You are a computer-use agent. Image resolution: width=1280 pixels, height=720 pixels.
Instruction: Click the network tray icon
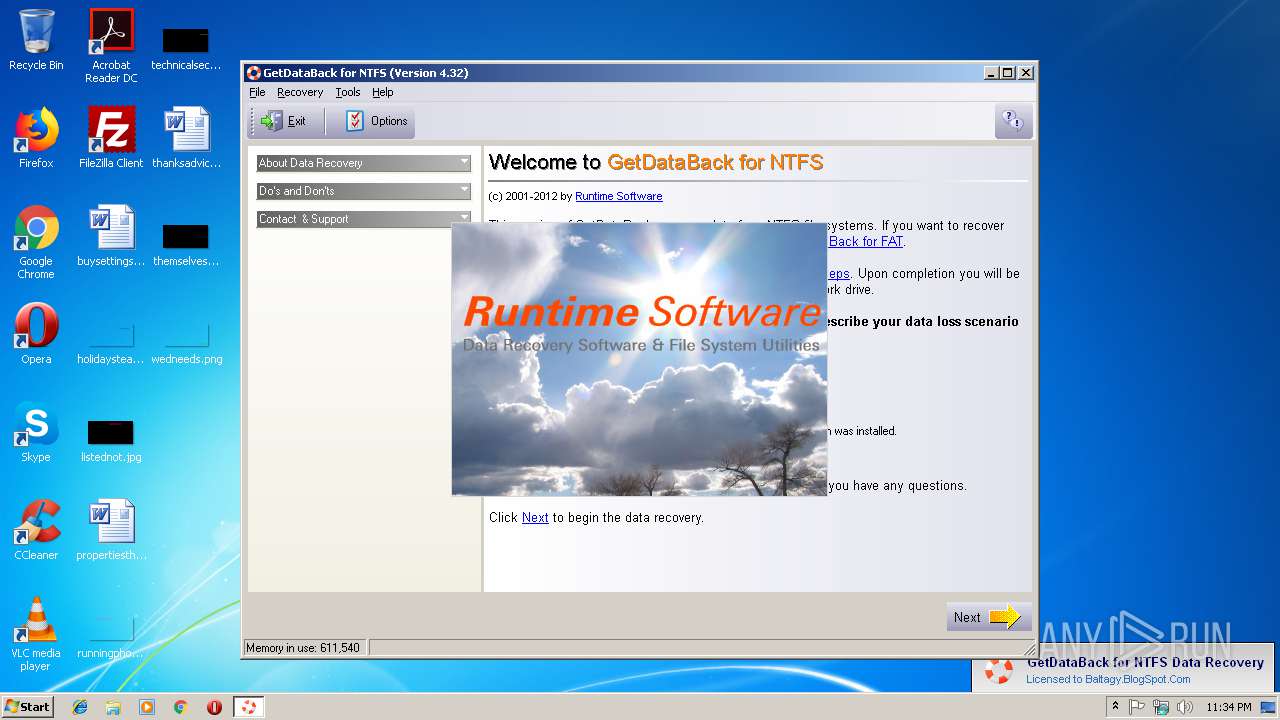(1161, 707)
